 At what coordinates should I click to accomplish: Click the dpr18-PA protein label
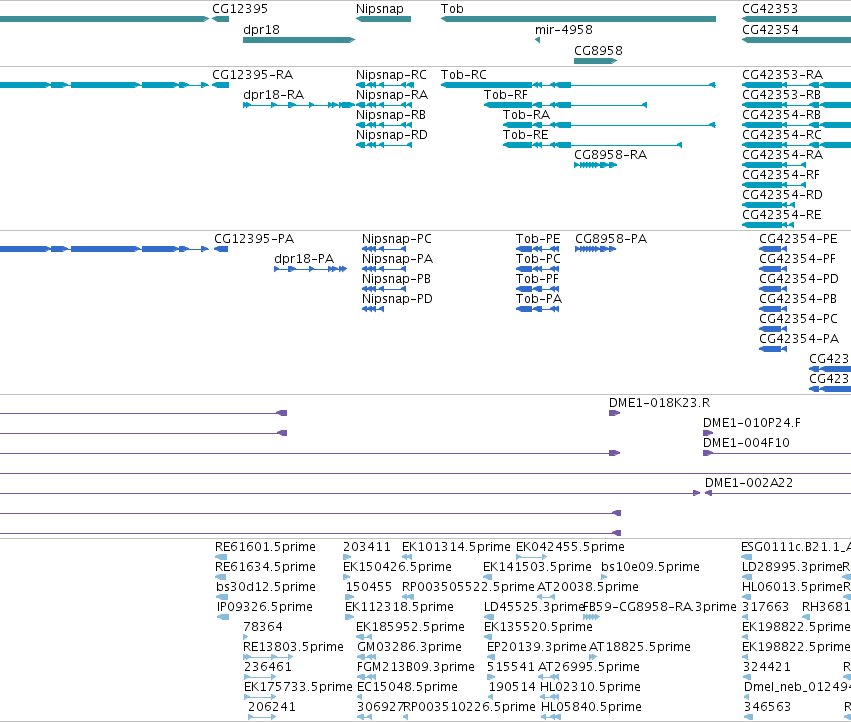click(303, 259)
